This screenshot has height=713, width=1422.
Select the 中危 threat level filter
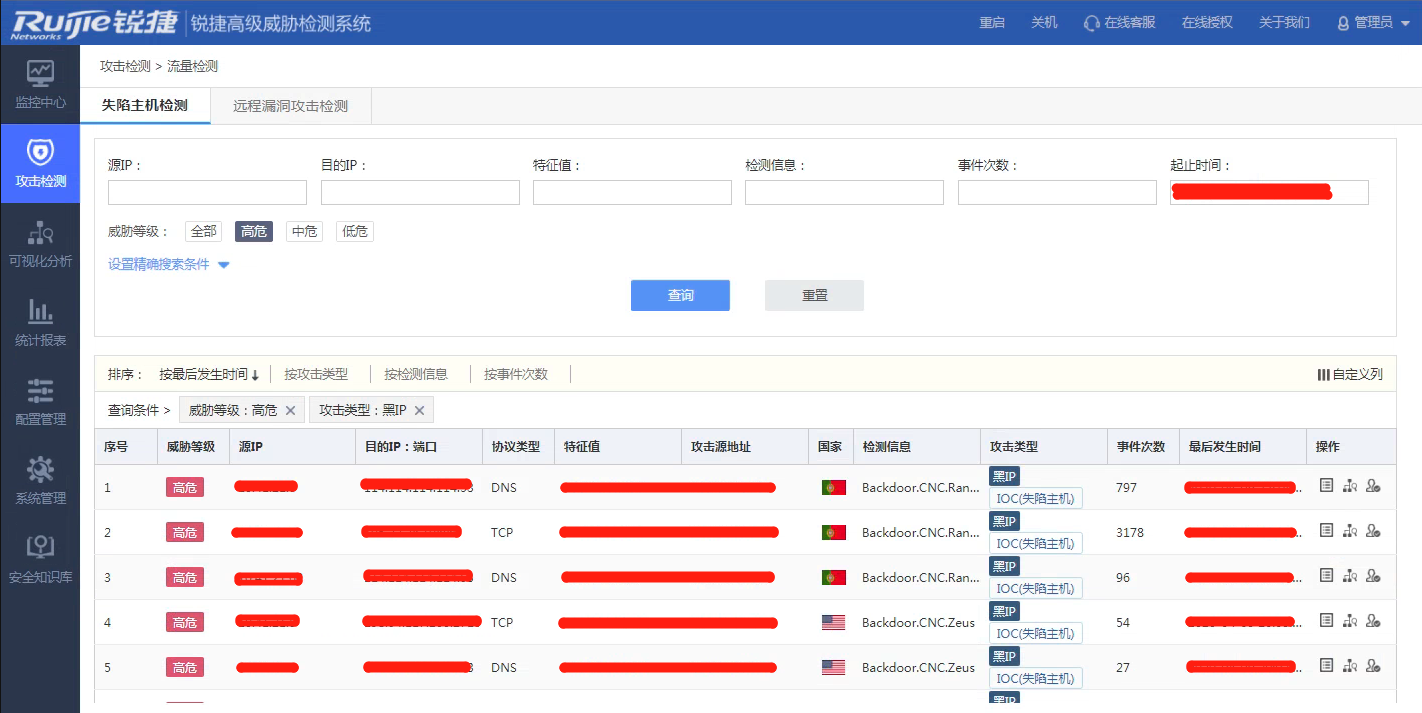304,232
